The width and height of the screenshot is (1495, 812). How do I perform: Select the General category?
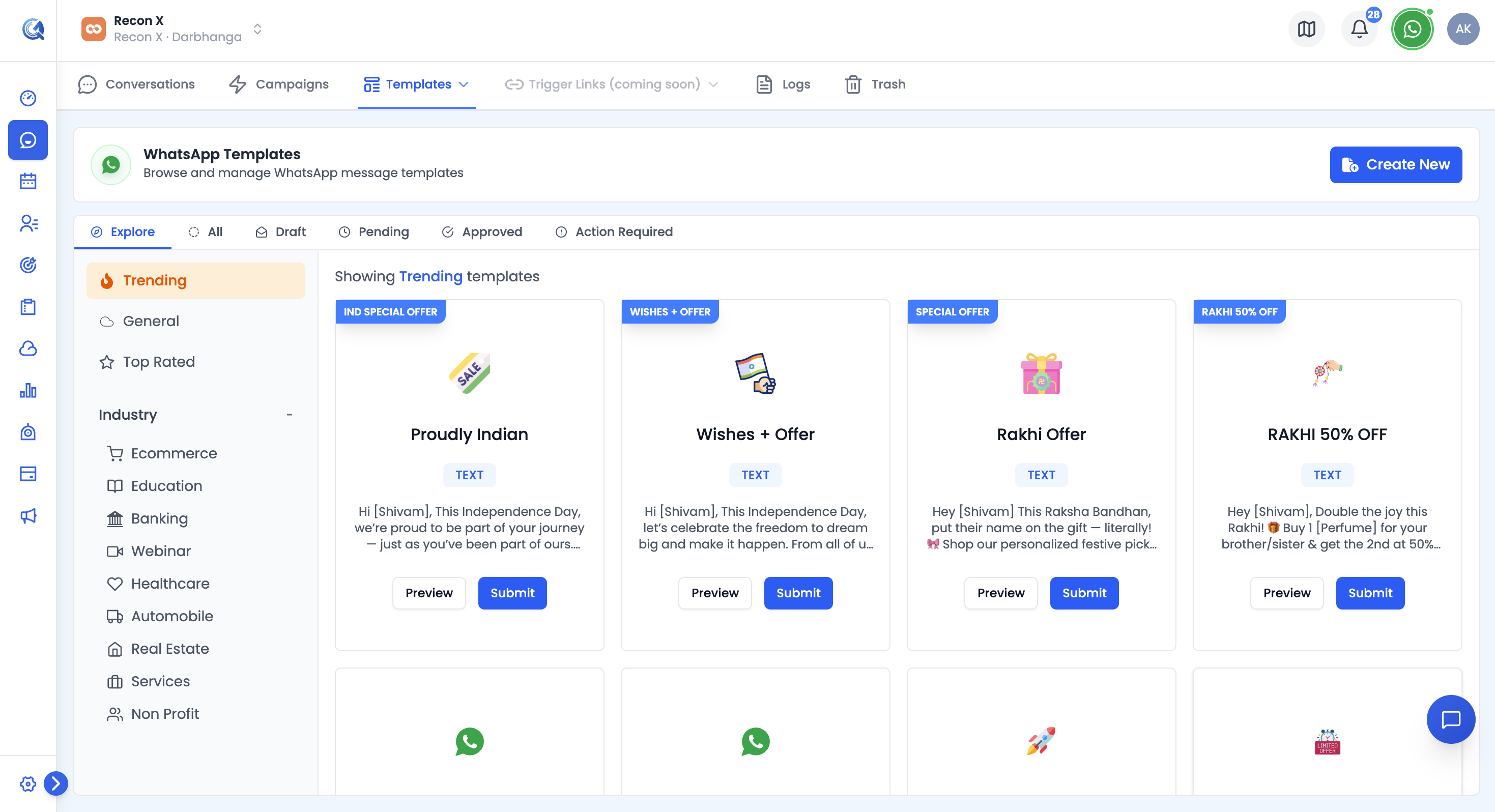195,321
